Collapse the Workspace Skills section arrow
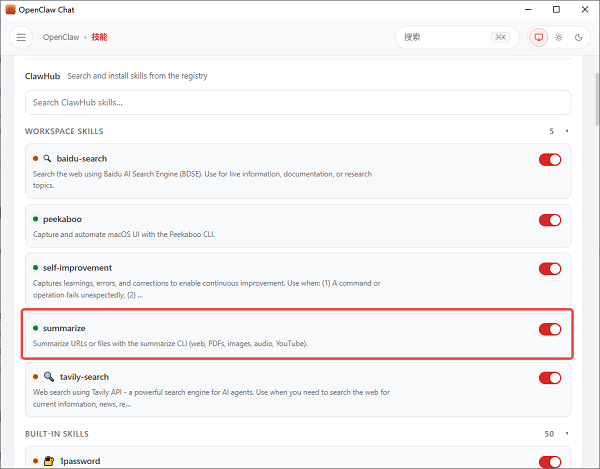 click(567, 131)
